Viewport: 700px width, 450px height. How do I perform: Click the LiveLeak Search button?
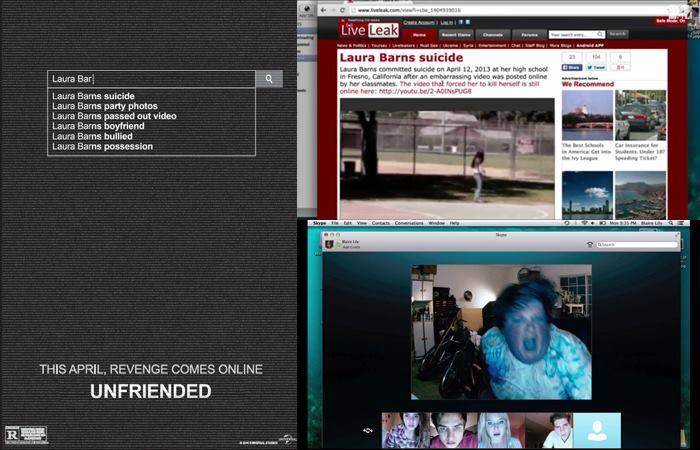pos(617,34)
